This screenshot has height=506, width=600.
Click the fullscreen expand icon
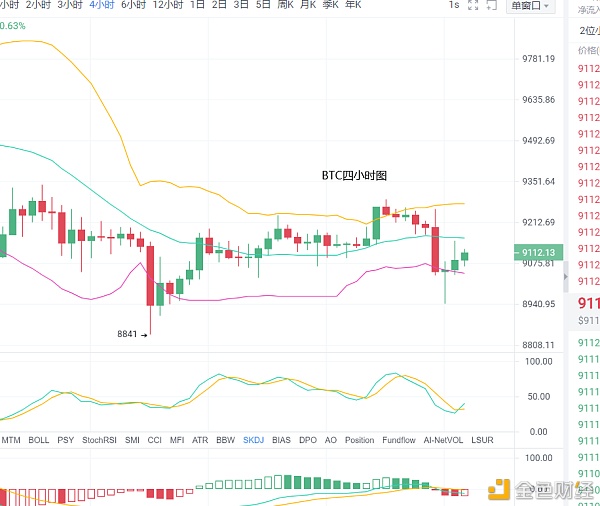[473, 5]
